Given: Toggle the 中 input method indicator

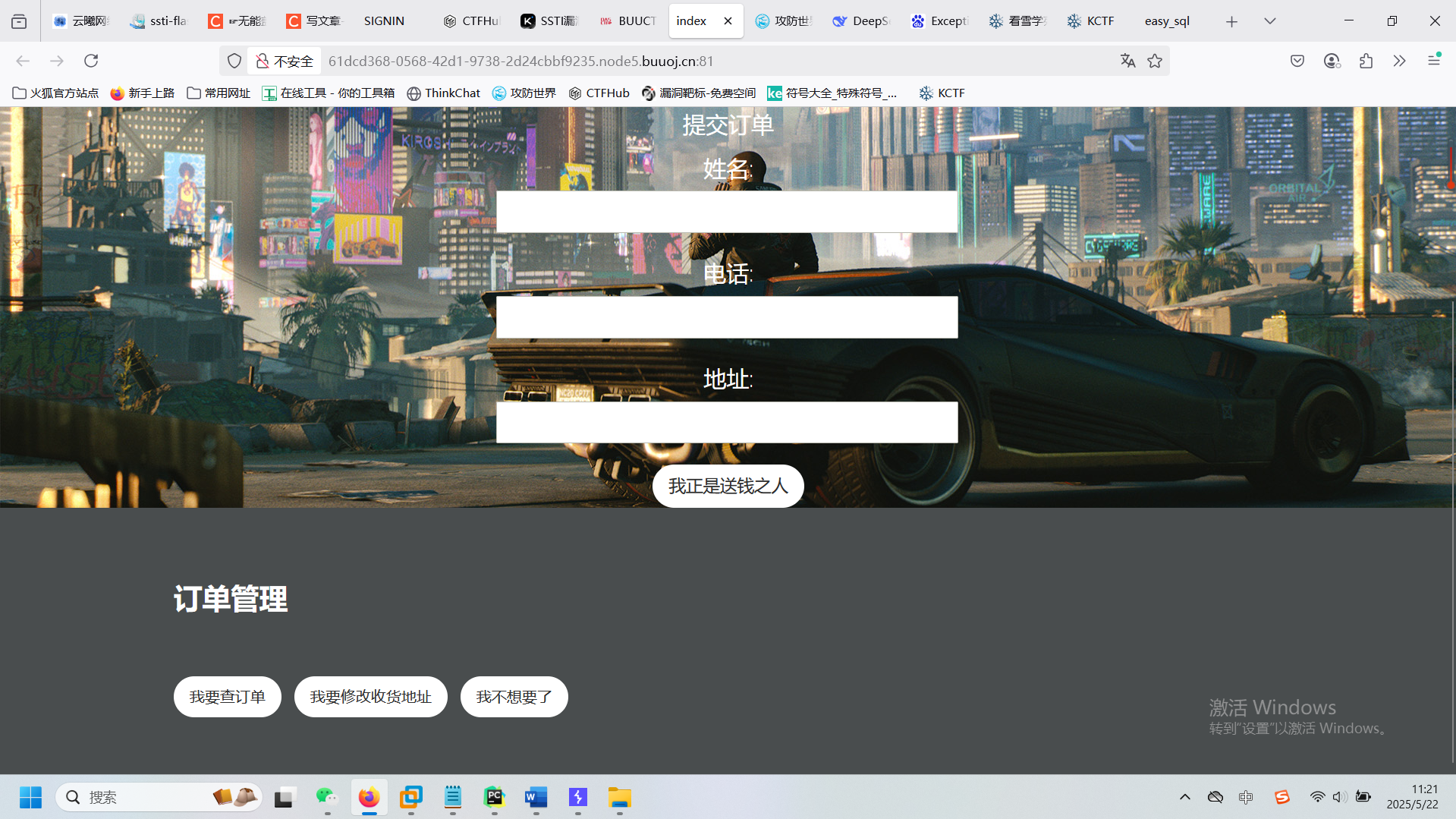Looking at the screenshot, I should [1246, 797].
